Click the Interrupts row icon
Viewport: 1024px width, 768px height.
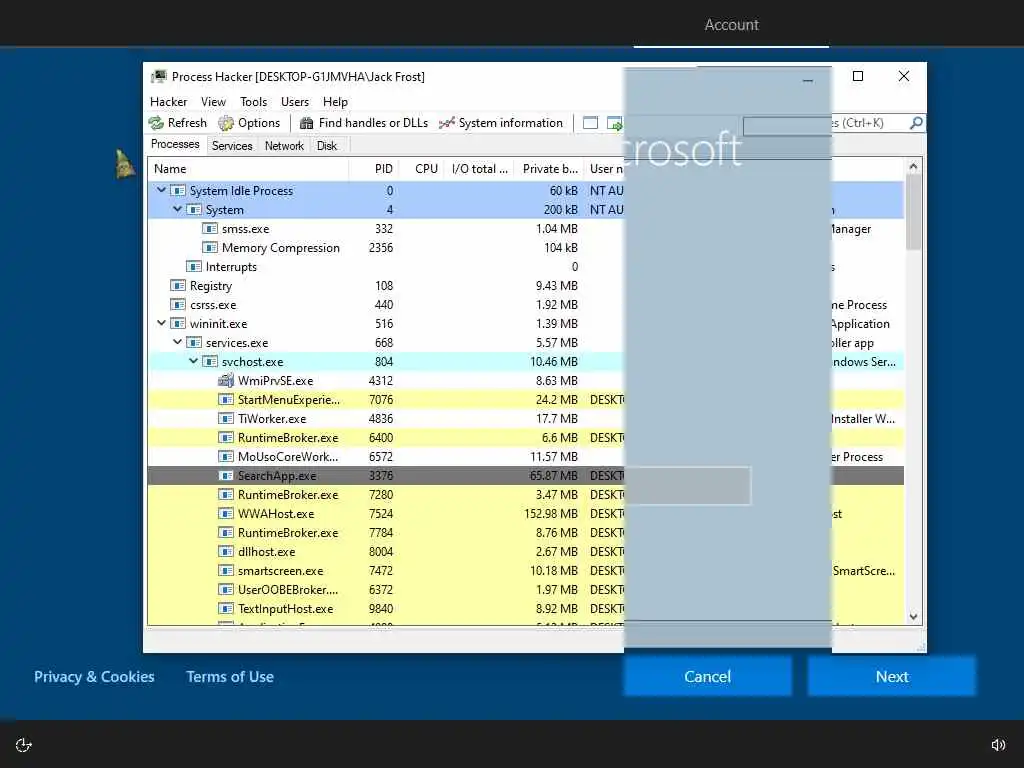pos(194,266)
